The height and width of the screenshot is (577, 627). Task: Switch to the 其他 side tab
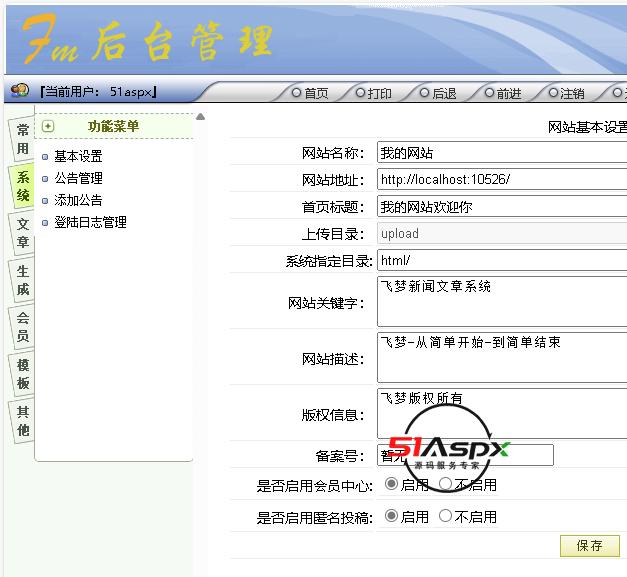coord(23,421)
